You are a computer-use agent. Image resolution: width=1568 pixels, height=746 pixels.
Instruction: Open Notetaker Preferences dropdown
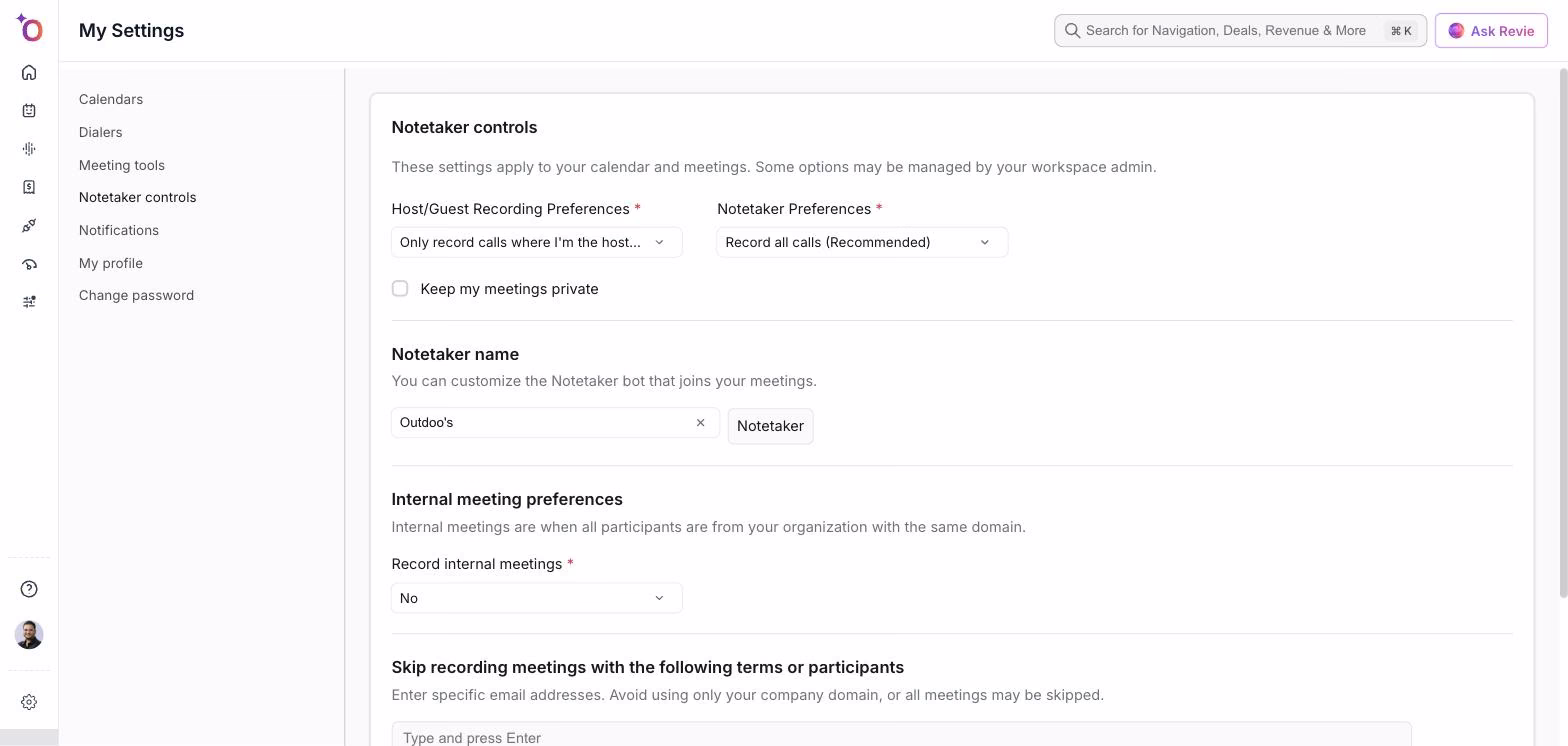862,242
